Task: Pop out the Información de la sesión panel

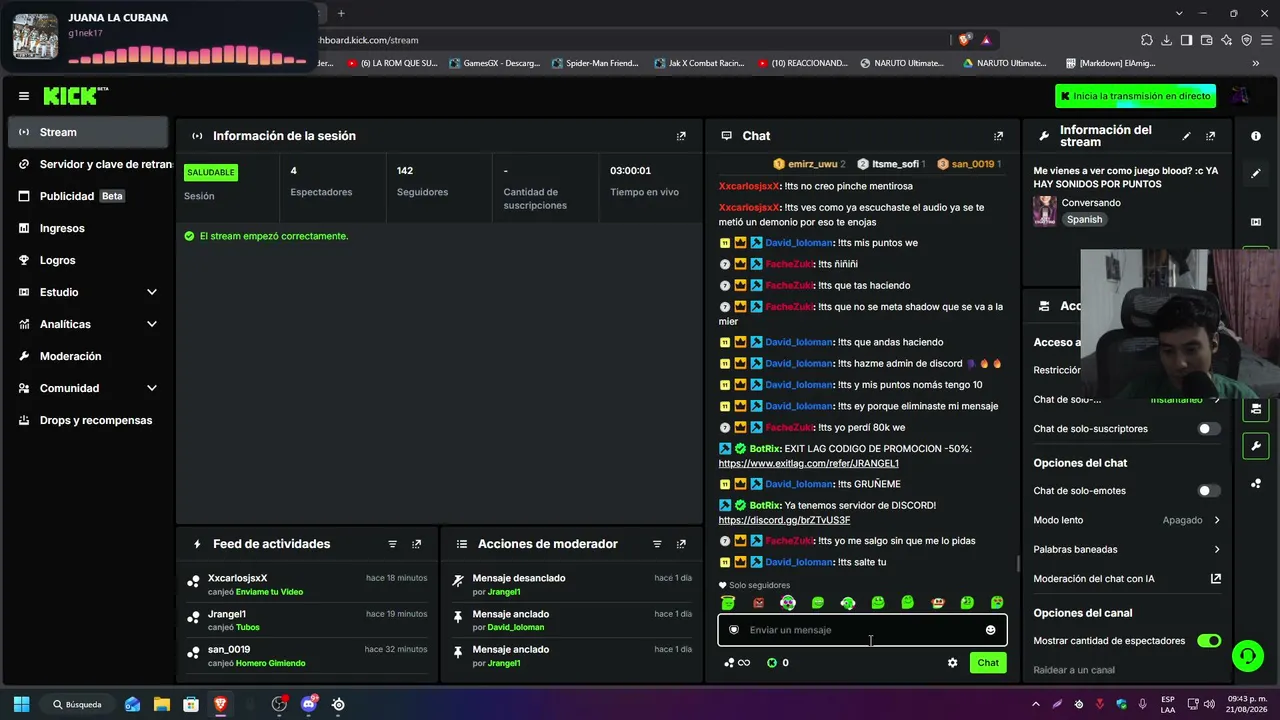Action: pos(681,136)
